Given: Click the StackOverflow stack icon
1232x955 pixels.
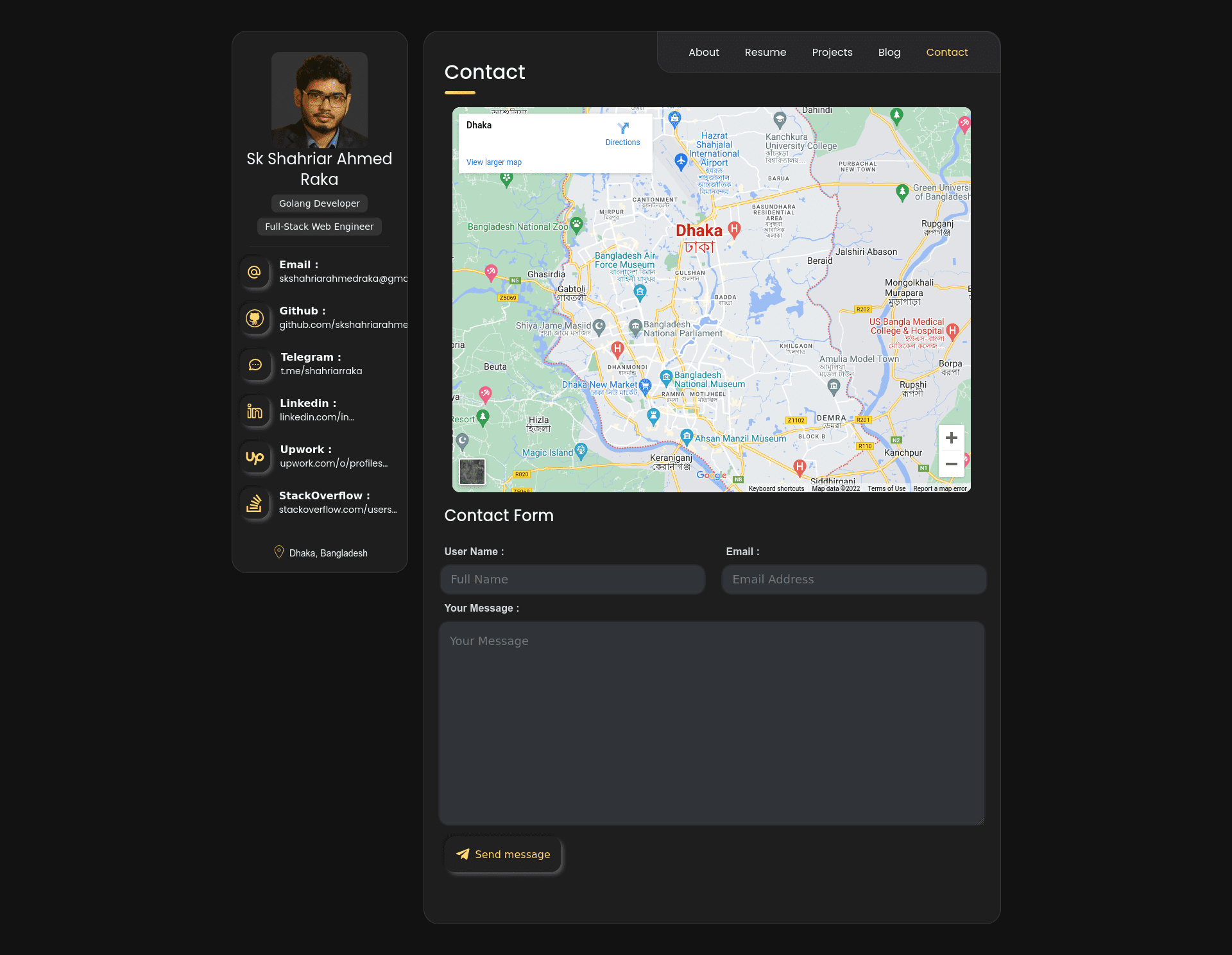Looking at the screenshot, I should 255,503.
